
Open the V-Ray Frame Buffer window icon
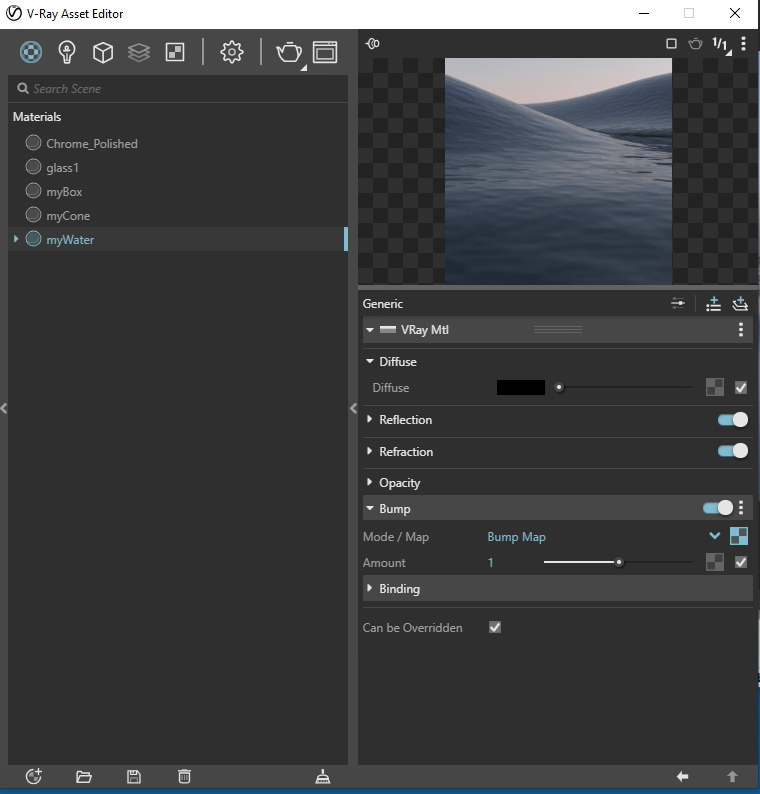point(325,52)
